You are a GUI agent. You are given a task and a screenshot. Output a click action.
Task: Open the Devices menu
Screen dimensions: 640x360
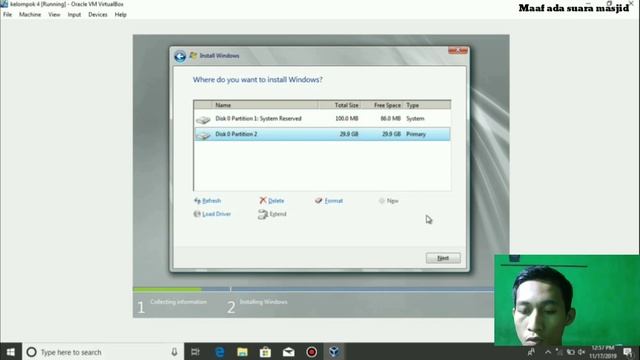98,15
